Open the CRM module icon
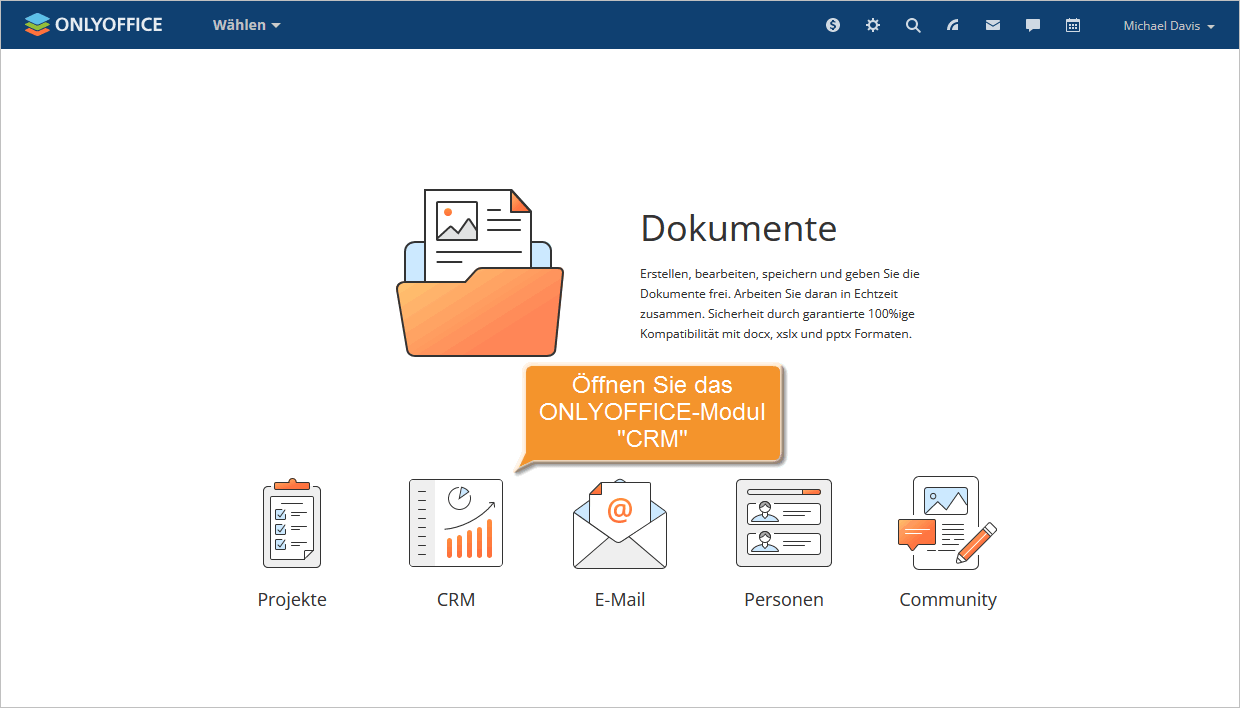 click(x=456, y=523)
